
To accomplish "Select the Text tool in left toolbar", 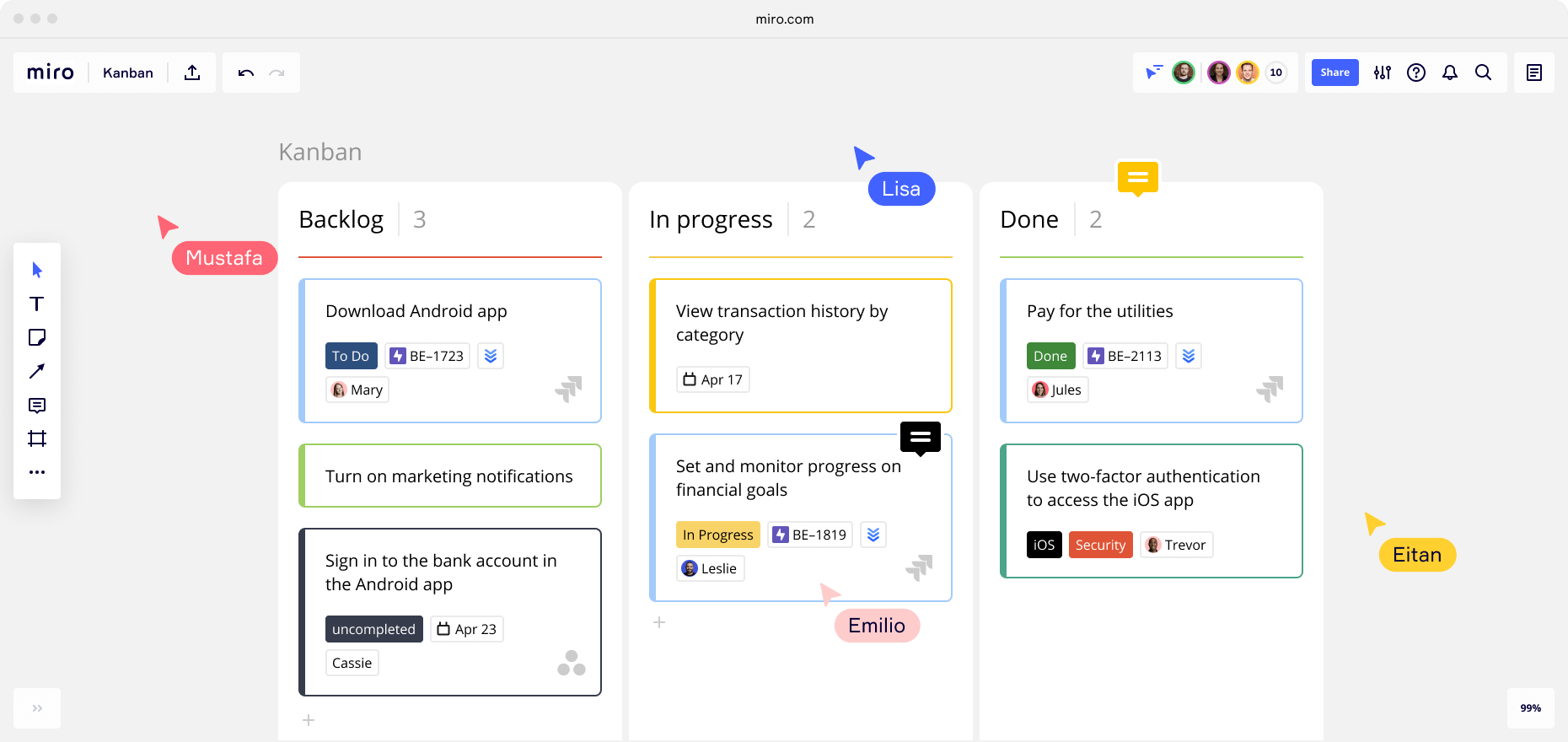I will click(37, 304).
